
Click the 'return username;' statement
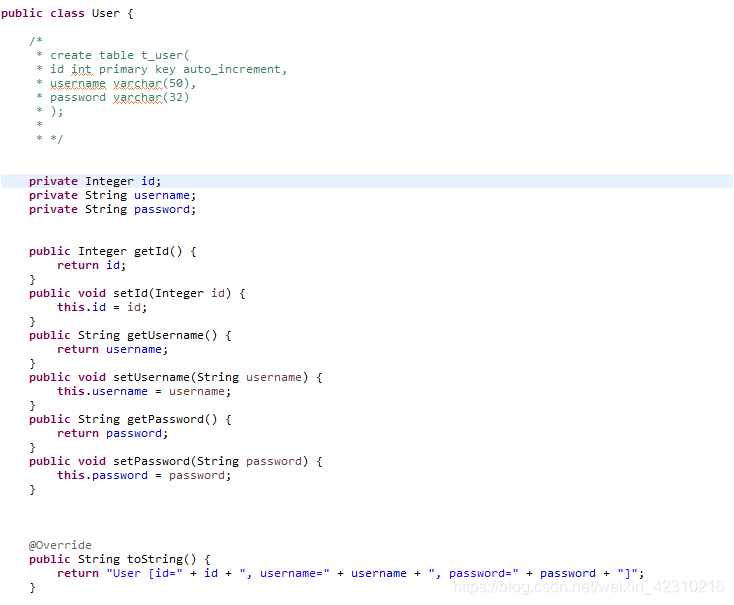coord(112,349)
